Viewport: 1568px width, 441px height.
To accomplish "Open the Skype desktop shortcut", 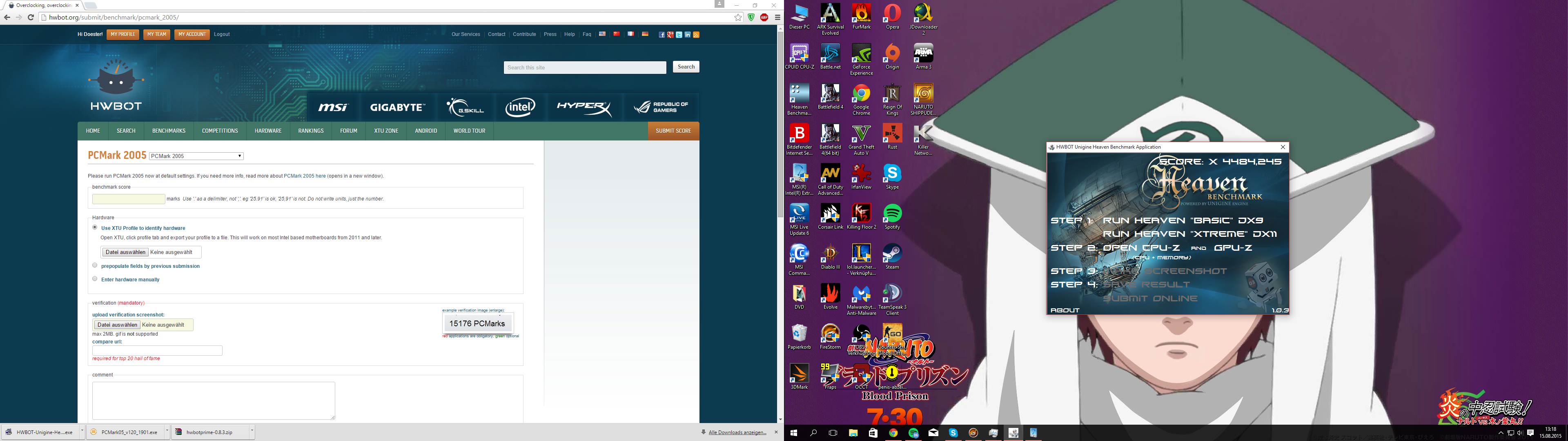I will pyautogui.click(x=892, y=177).
